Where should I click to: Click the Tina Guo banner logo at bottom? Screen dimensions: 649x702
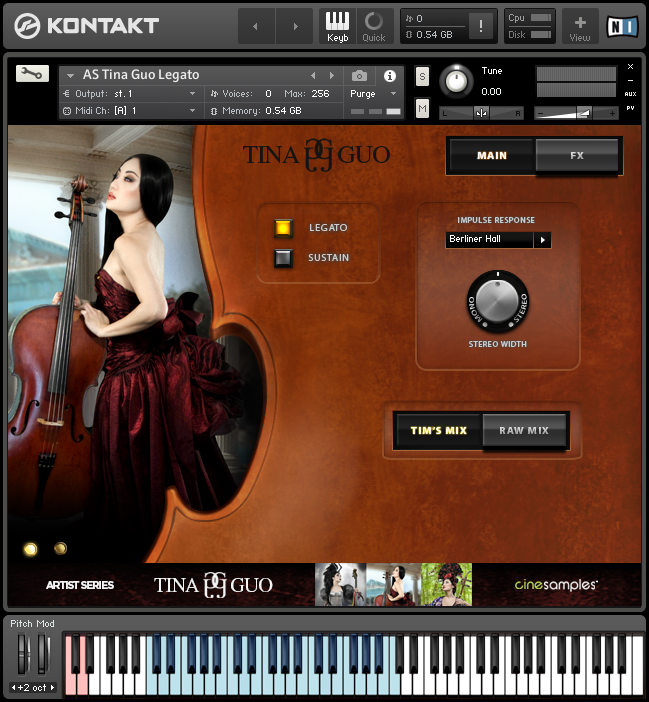click(213, 585)
